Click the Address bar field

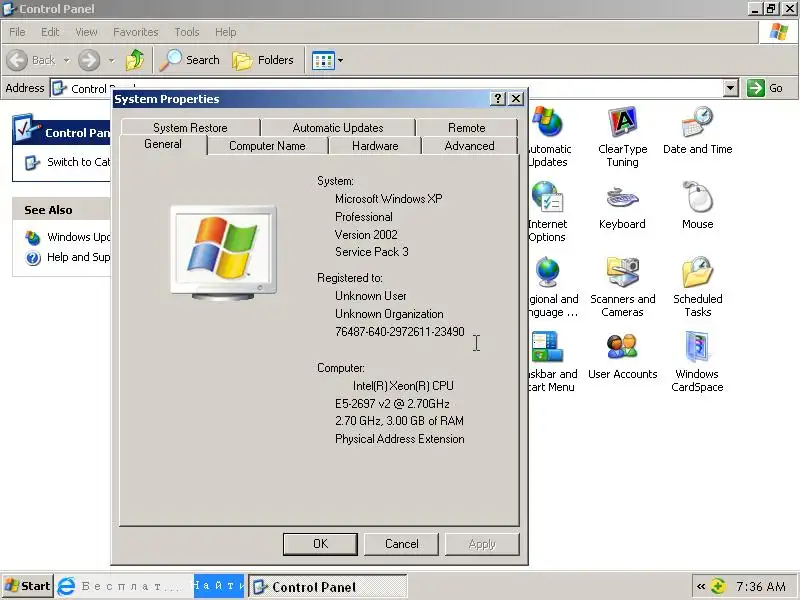point(393,88)
